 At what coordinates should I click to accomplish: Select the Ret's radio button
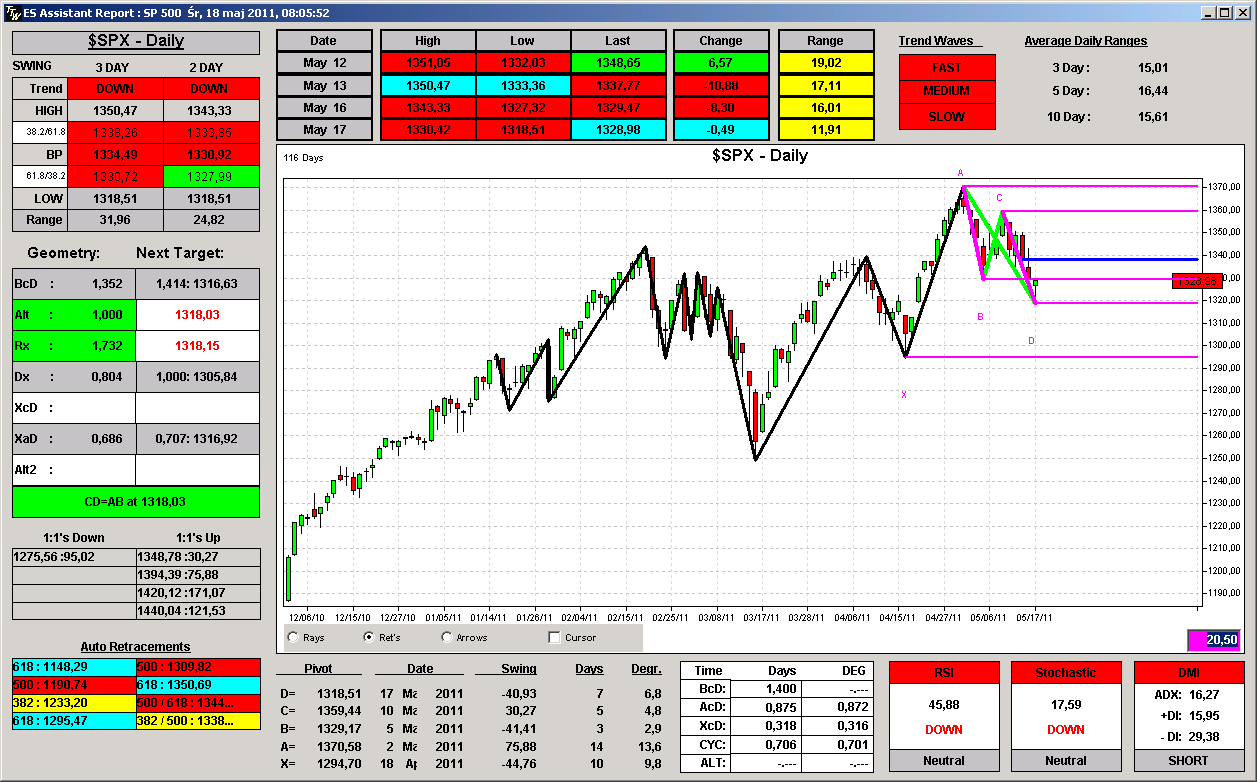369,637
